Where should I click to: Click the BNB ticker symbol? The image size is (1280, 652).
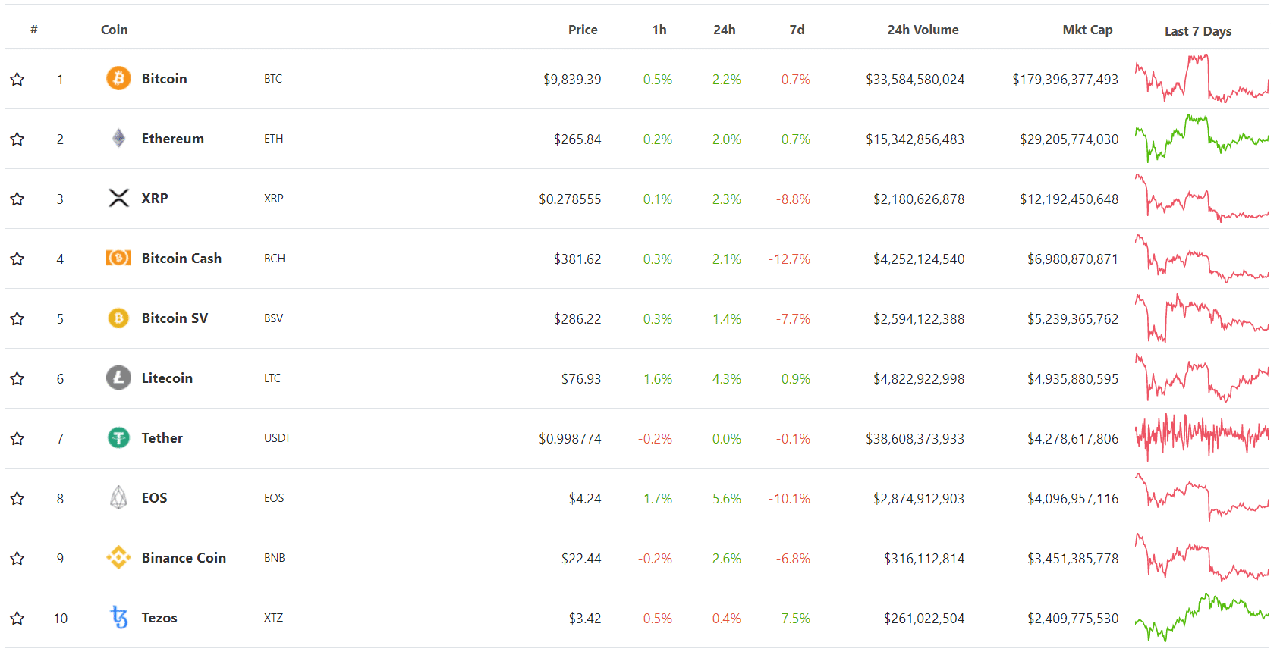275,559
